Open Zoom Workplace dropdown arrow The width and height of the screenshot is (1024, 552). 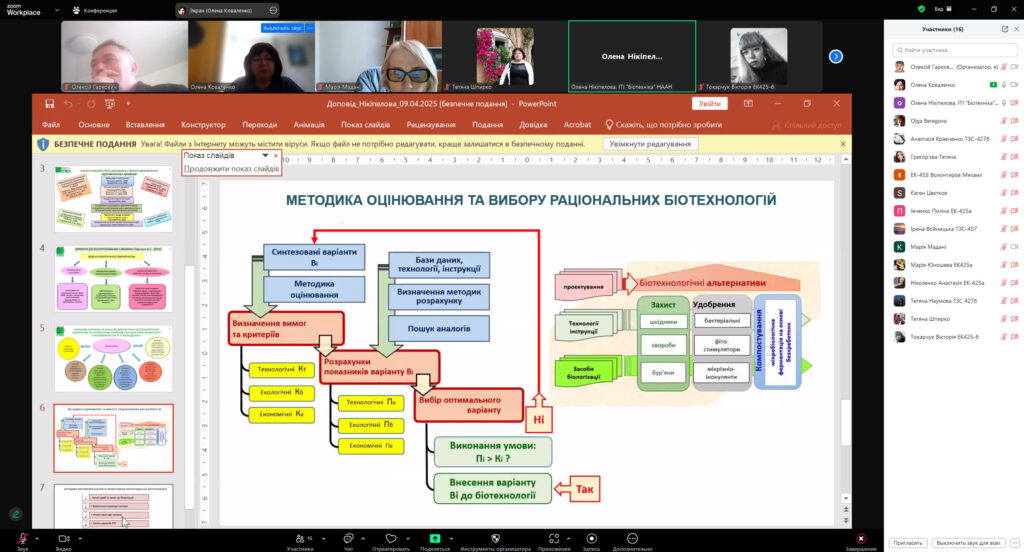(57, 10)
